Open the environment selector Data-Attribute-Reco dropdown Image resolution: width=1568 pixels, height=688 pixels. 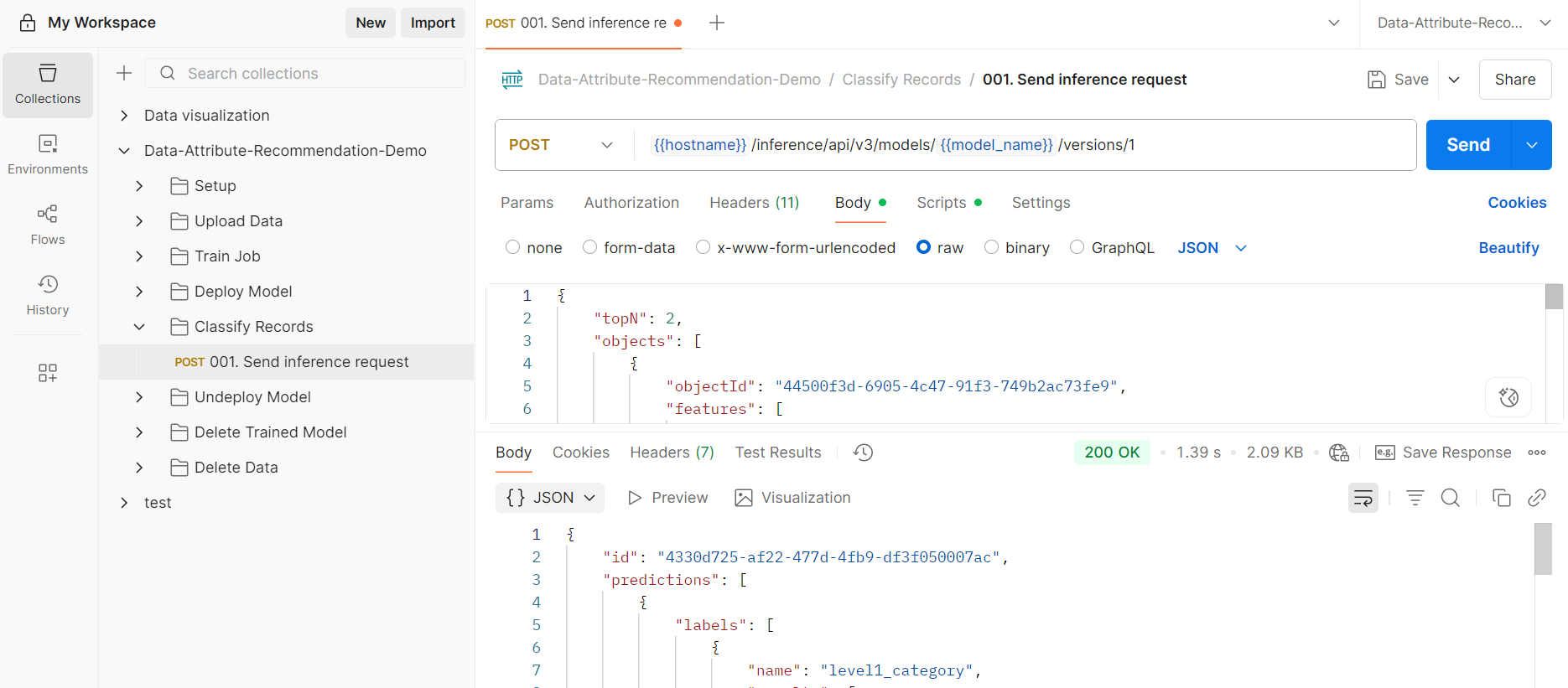[x=1464, y=23]
